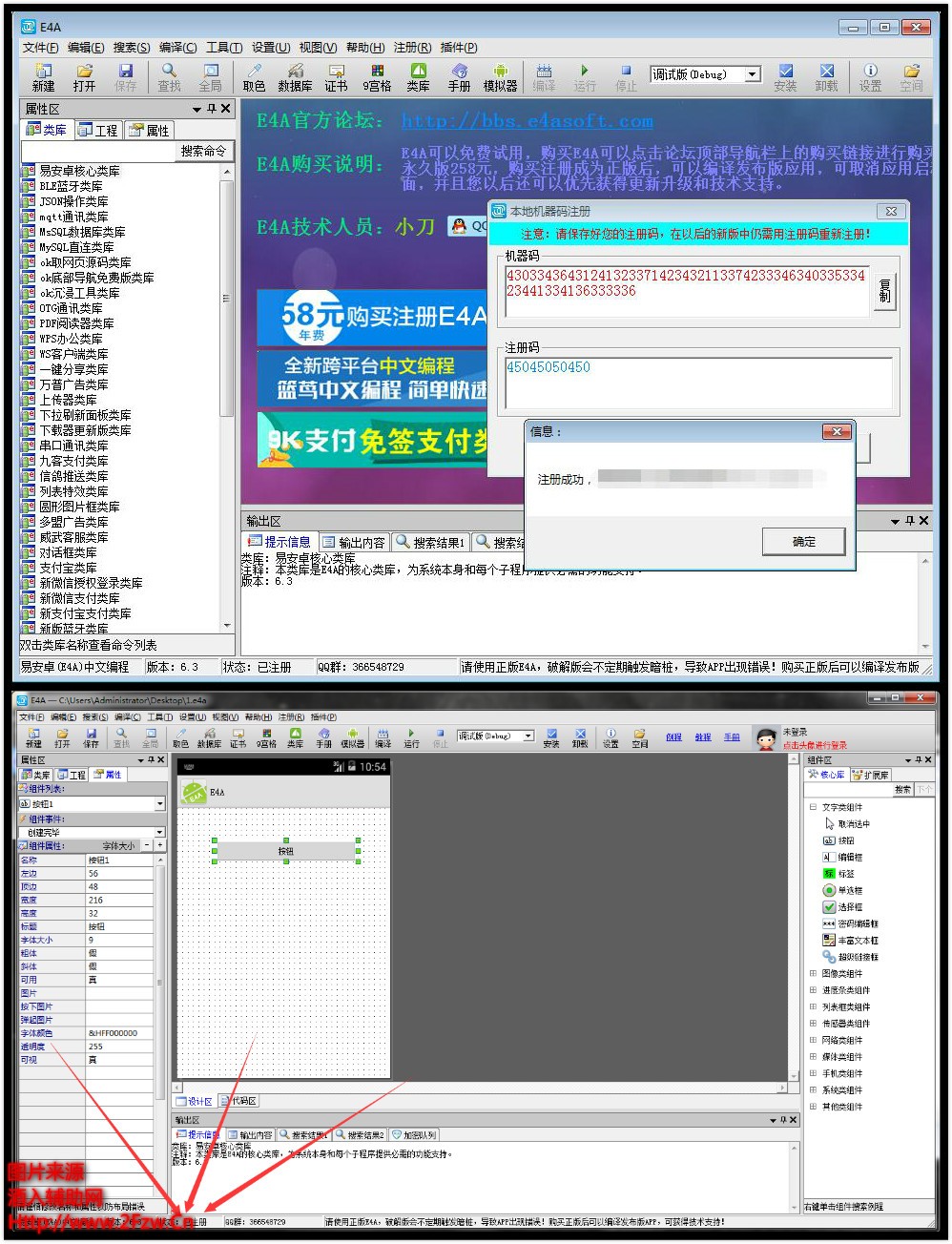The height and width of the screenshot is (1244, 952).
Task: Open 按钮1 component list dropdown
Action: (159, 804)
